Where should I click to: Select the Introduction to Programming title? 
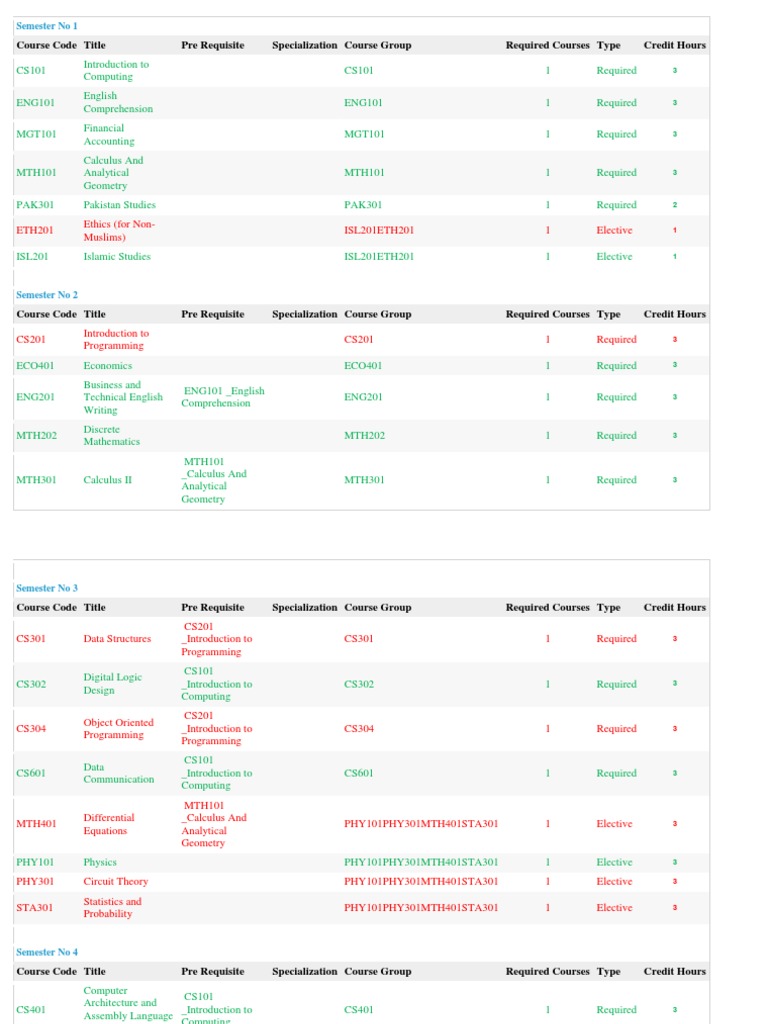(116, 340)
